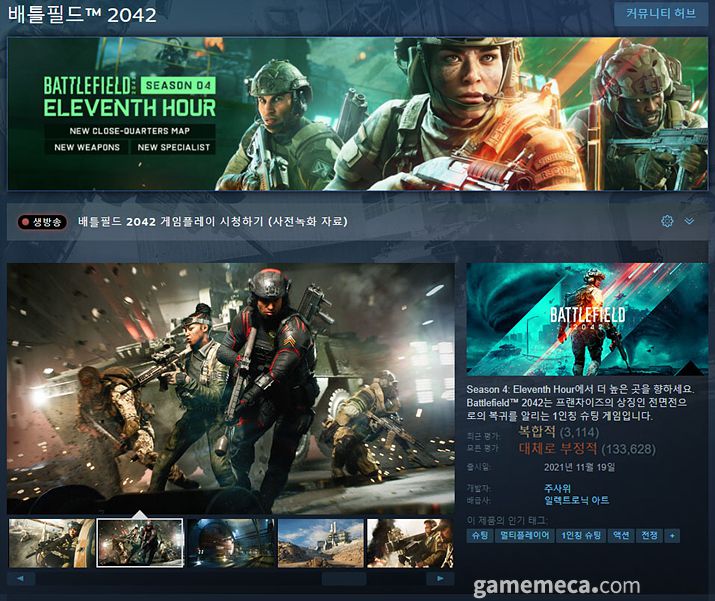Select the 슈팅 tag
Screen dimensions: 715x601
tap(481, 536)
